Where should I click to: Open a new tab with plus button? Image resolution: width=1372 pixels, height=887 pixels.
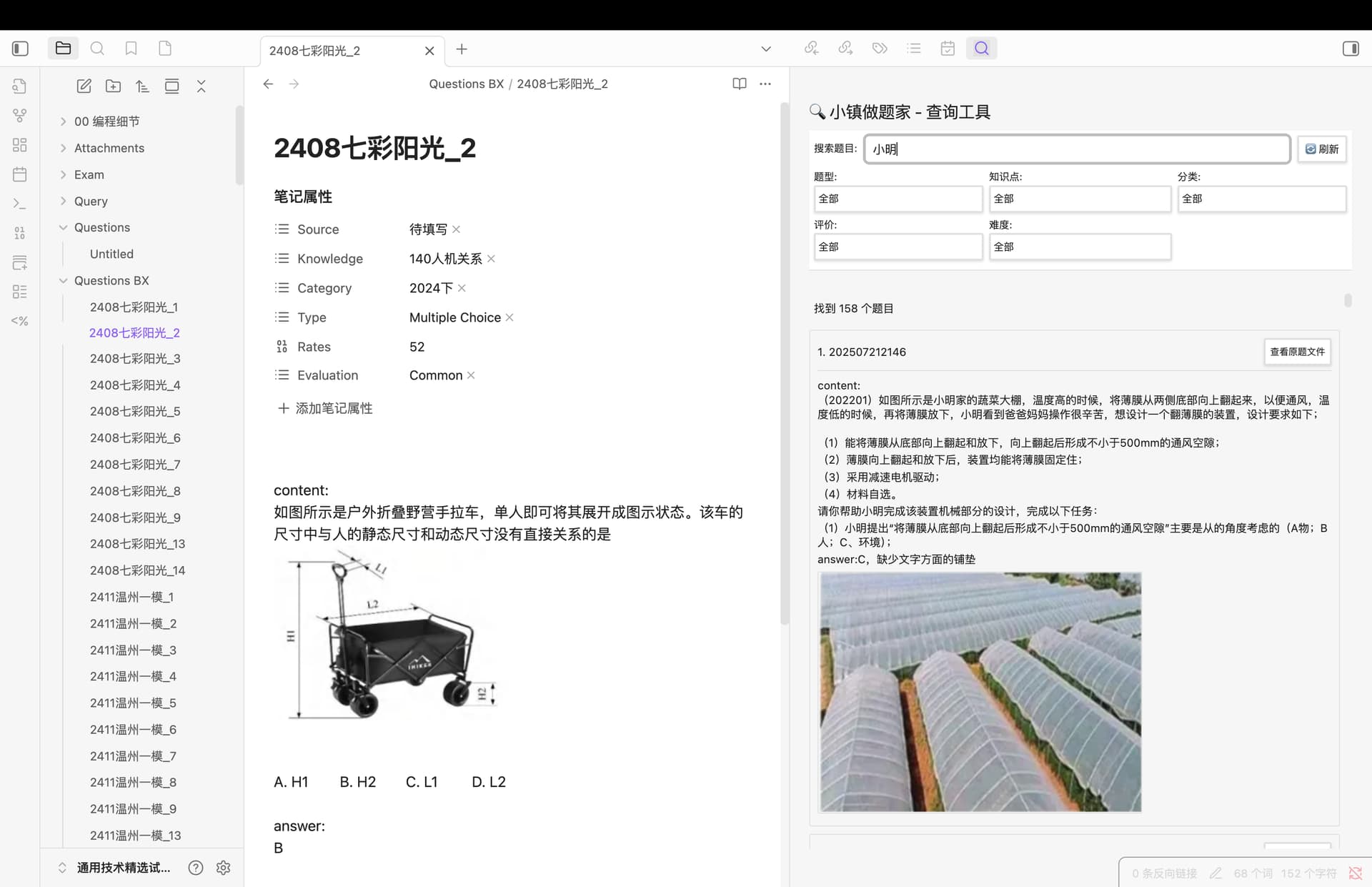462,49
